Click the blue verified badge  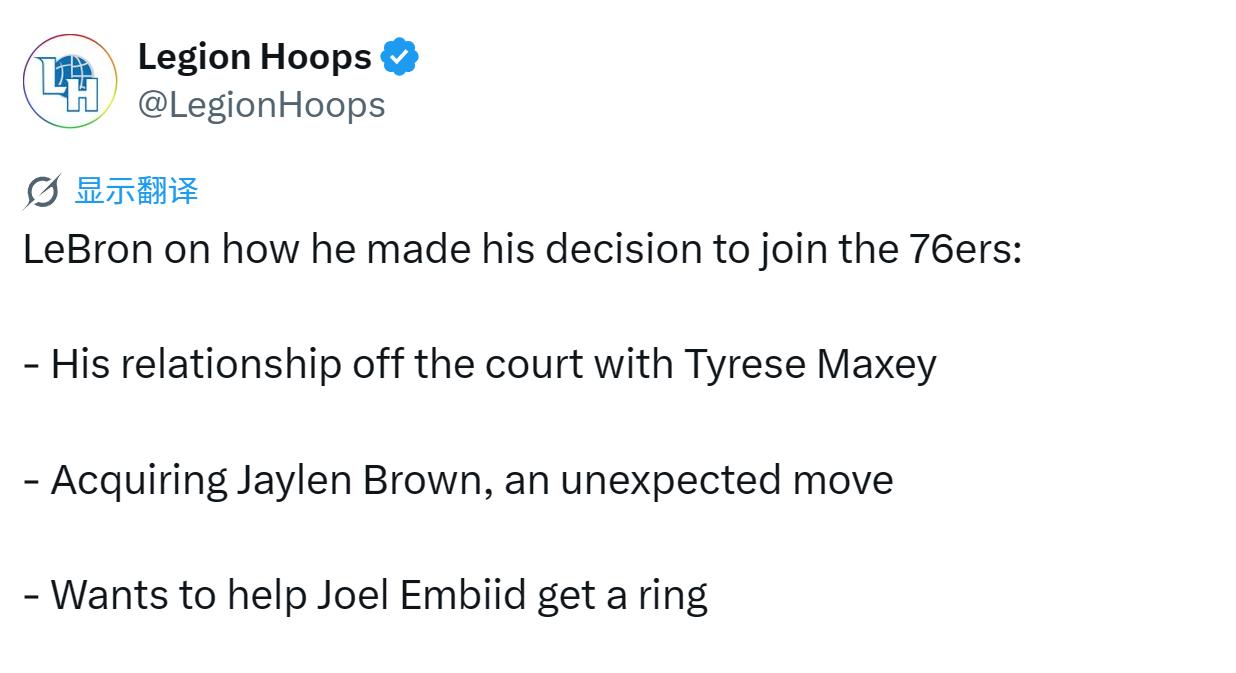[400, 58]
